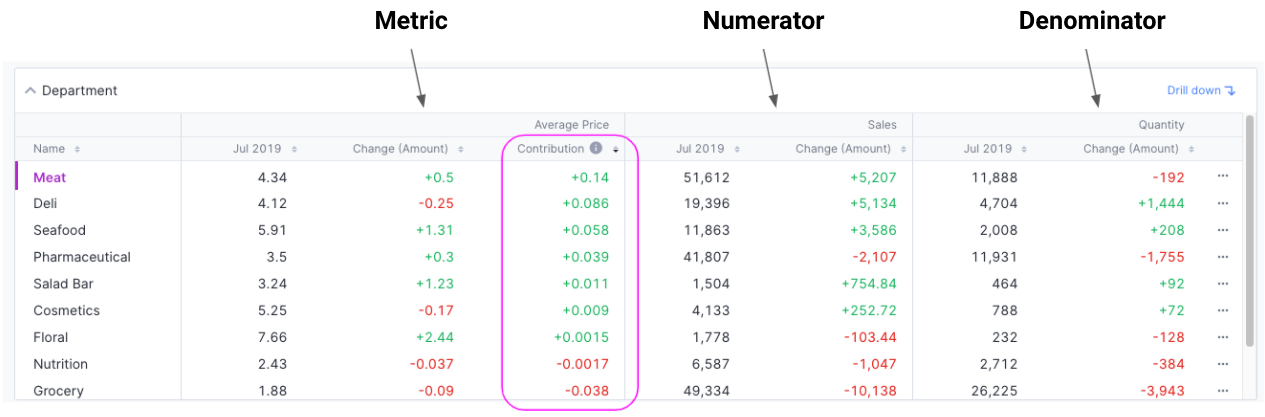Open more options for Floral row
Screen dimensions: 1265x417
point(1223,337)
